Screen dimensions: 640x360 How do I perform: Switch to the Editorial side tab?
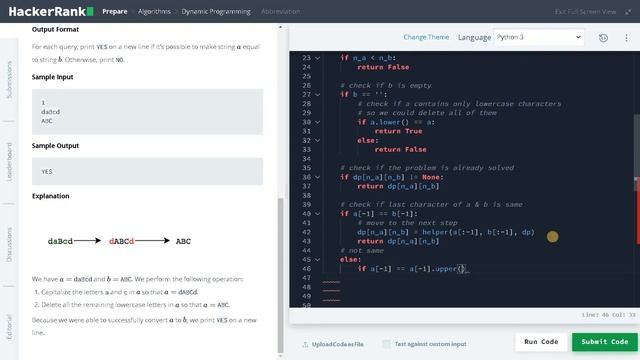pyautogui.click(x=9, y=327)
